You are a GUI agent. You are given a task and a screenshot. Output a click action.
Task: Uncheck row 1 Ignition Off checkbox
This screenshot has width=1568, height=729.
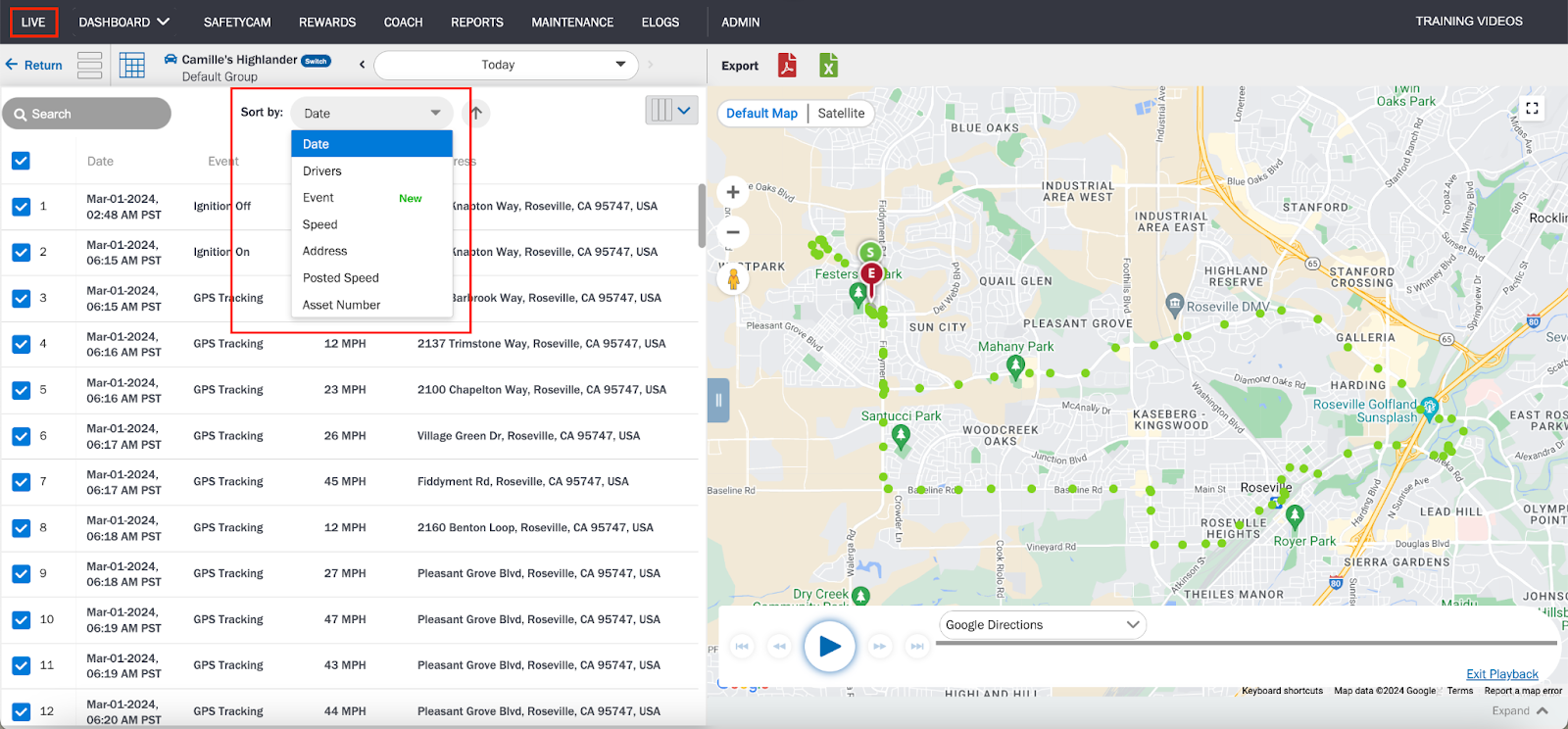coord(21,207)
